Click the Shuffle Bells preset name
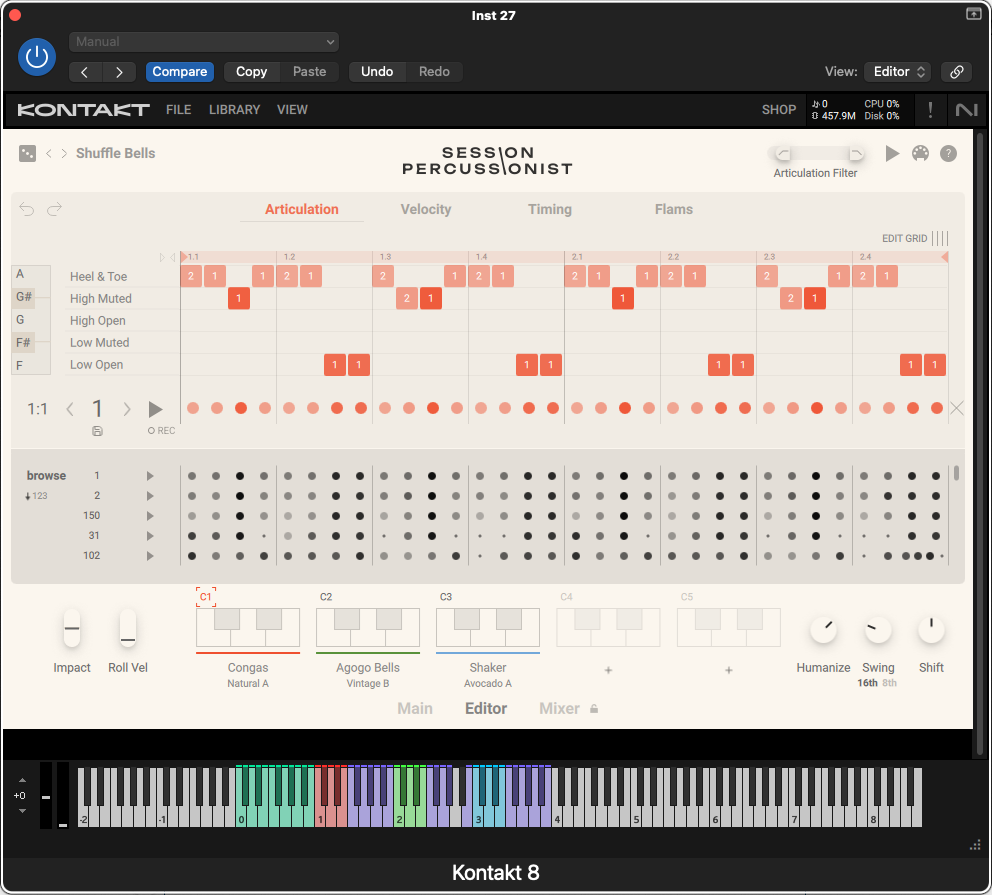 coord(116,154)
